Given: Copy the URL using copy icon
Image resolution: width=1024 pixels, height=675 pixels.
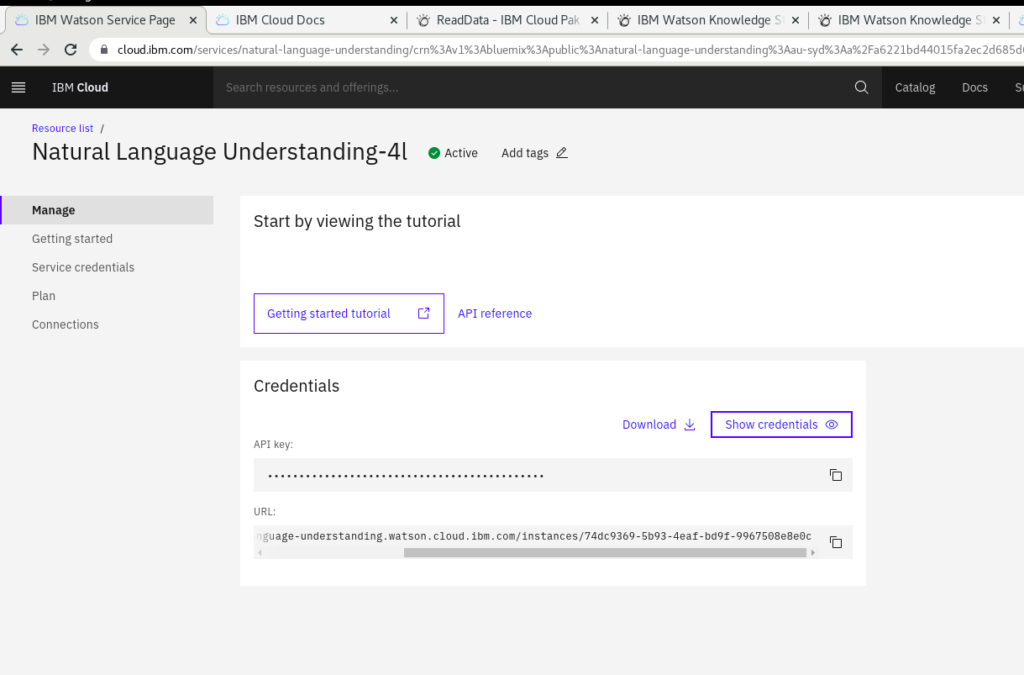Looking at the screenshot, I should (x=835, y=542).
